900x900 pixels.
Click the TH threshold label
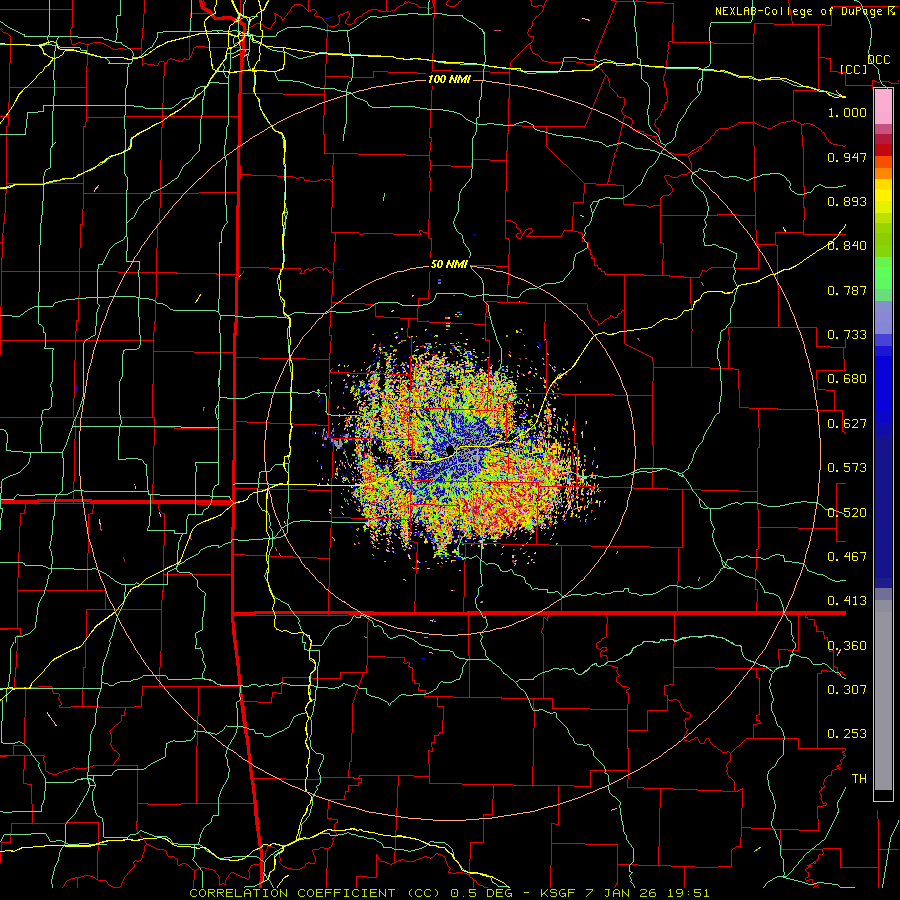(859, 779)
